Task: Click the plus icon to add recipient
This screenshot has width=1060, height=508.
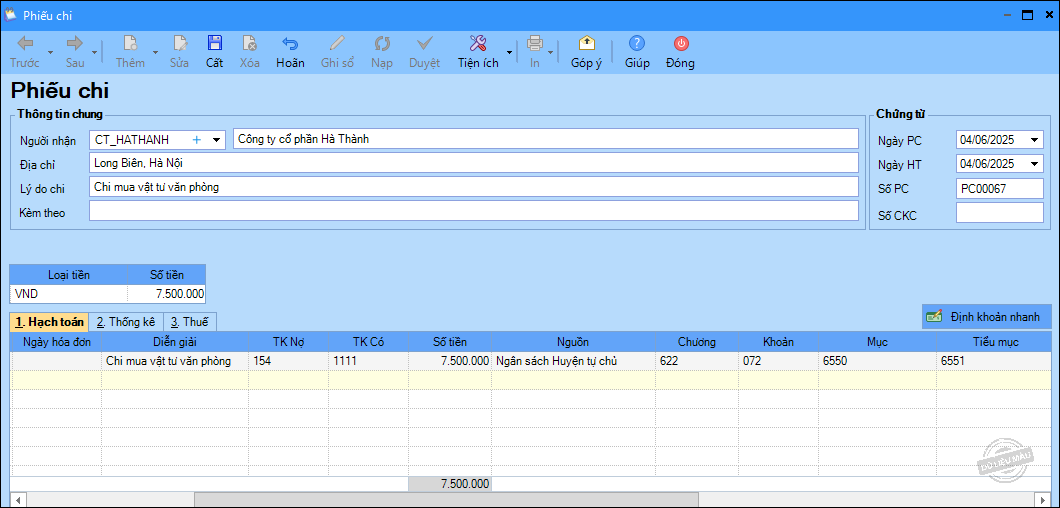Action: pos(197,139)
